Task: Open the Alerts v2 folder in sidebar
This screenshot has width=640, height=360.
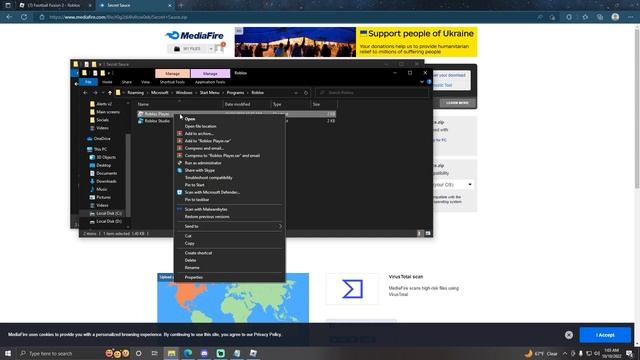Action: pyautogui.click(x=104, y=104)
